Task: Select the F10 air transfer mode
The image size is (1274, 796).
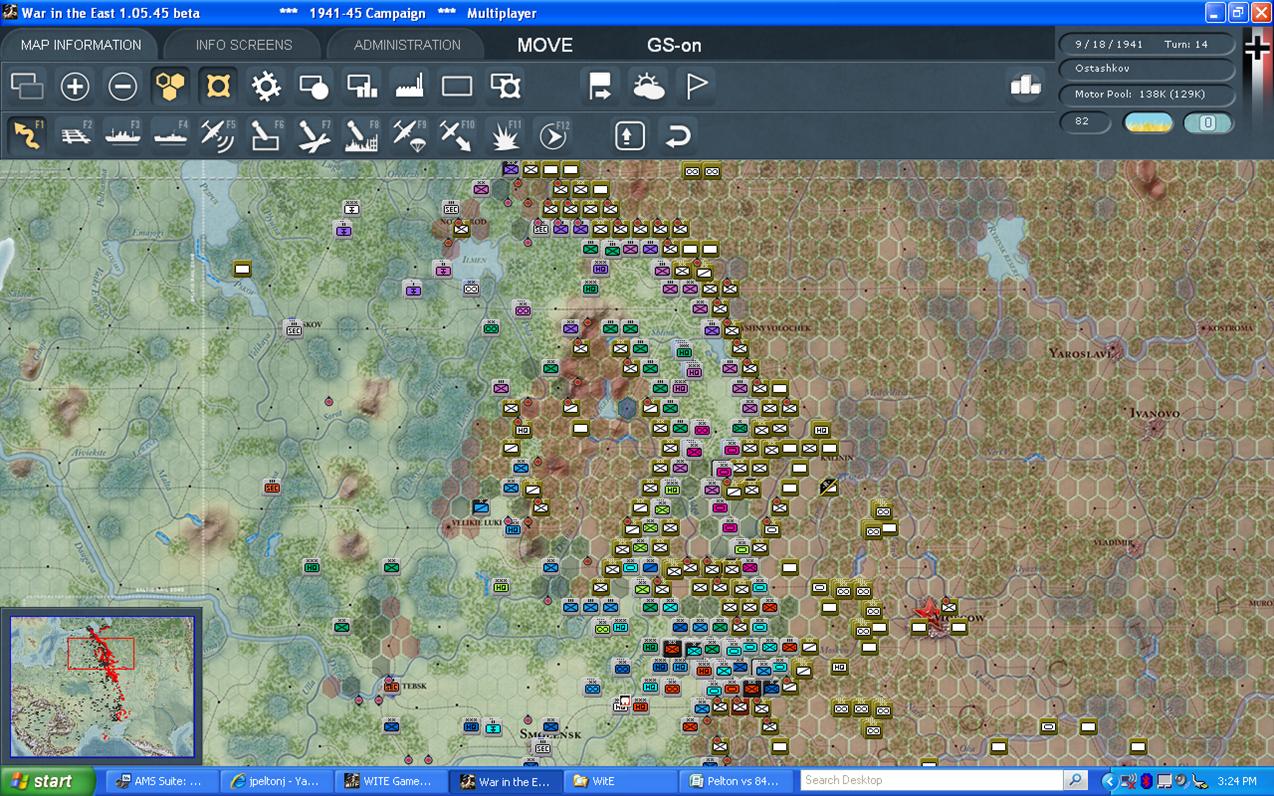Action: pos(457,135)
